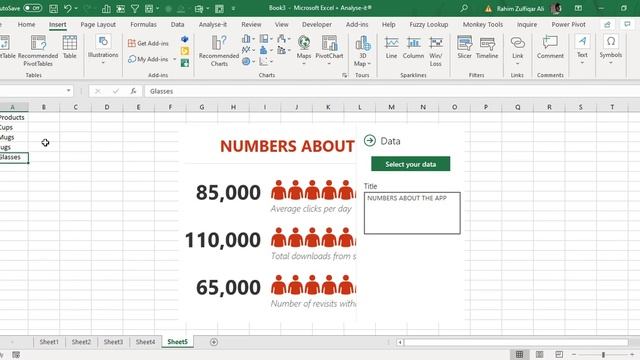The image size is (640, 360).
Task: Insert column or bar chart
Action: (x=248, y=39)
